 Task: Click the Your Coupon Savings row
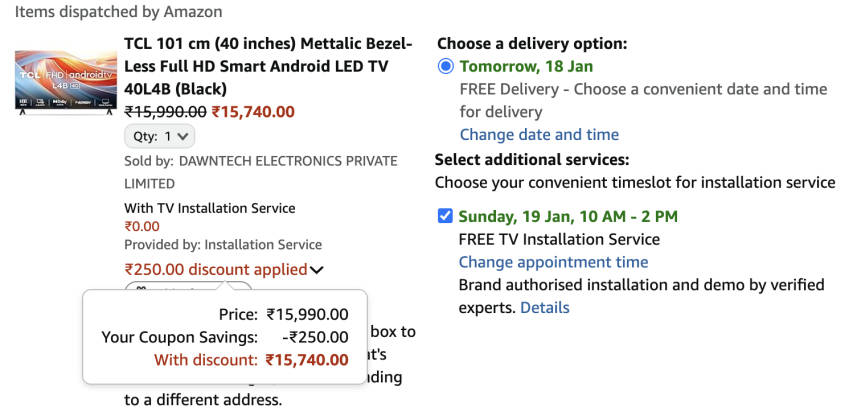[225, 337]
